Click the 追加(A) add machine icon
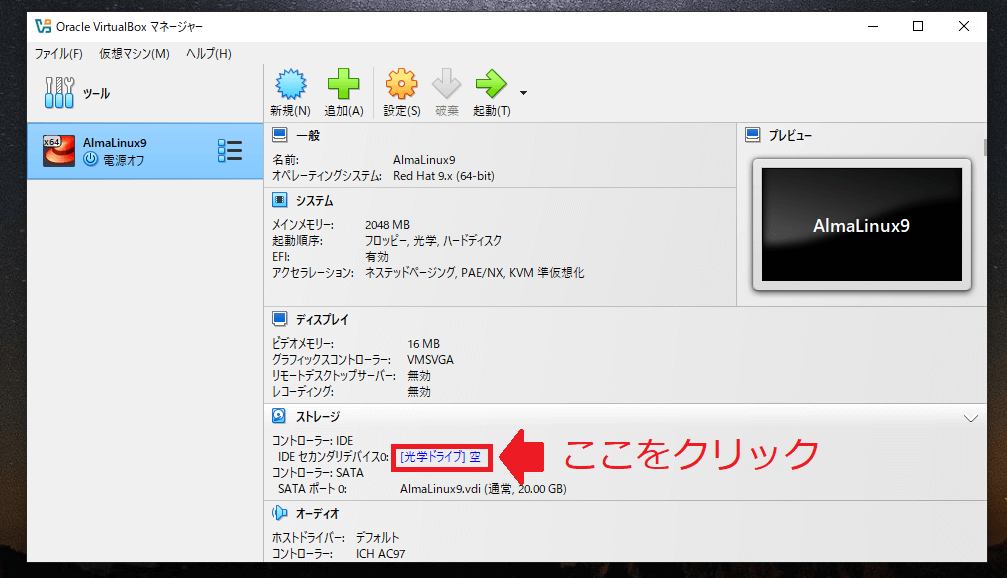 tap(344, 84)
